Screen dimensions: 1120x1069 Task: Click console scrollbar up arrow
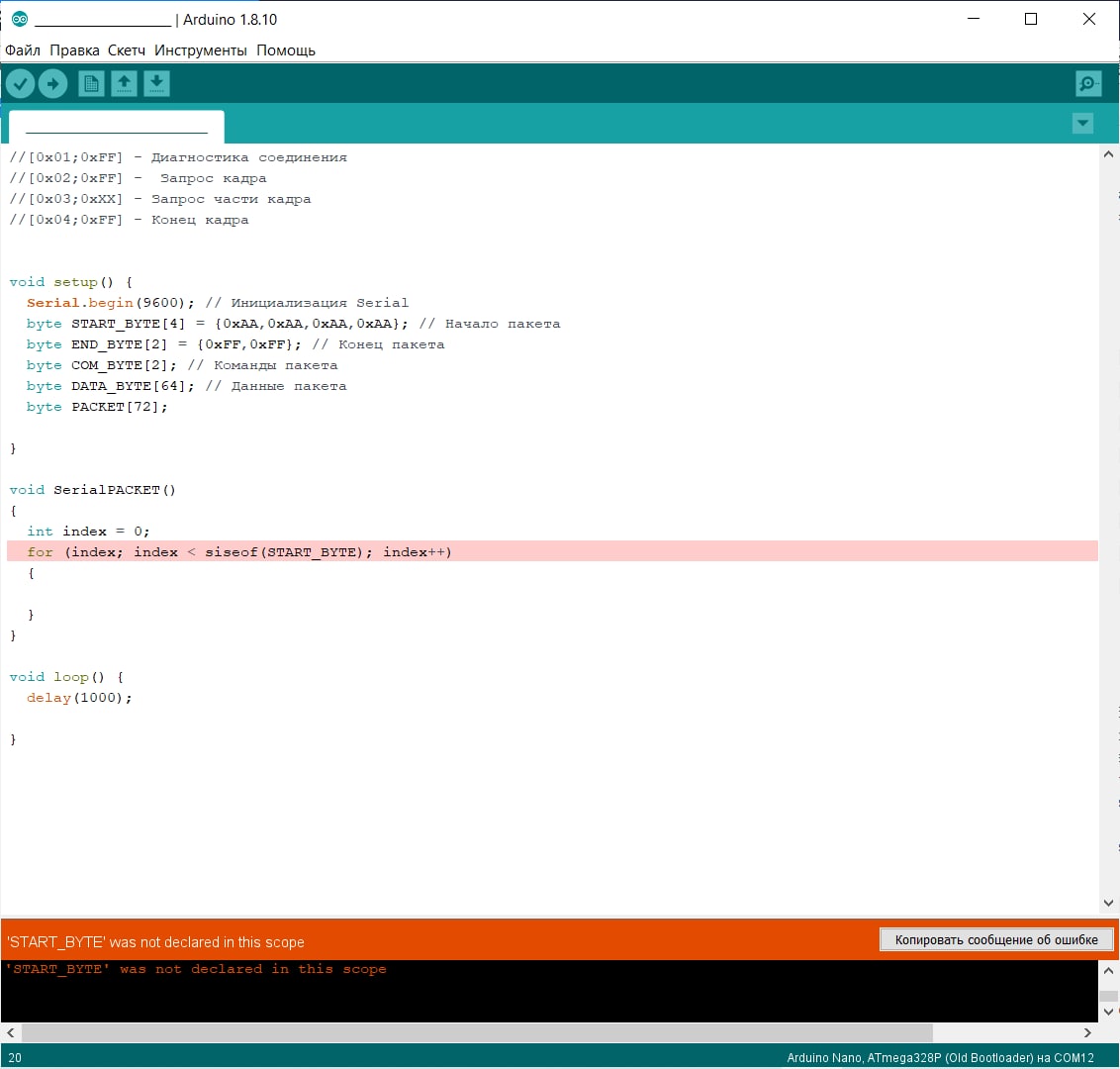coord(1108,970)
